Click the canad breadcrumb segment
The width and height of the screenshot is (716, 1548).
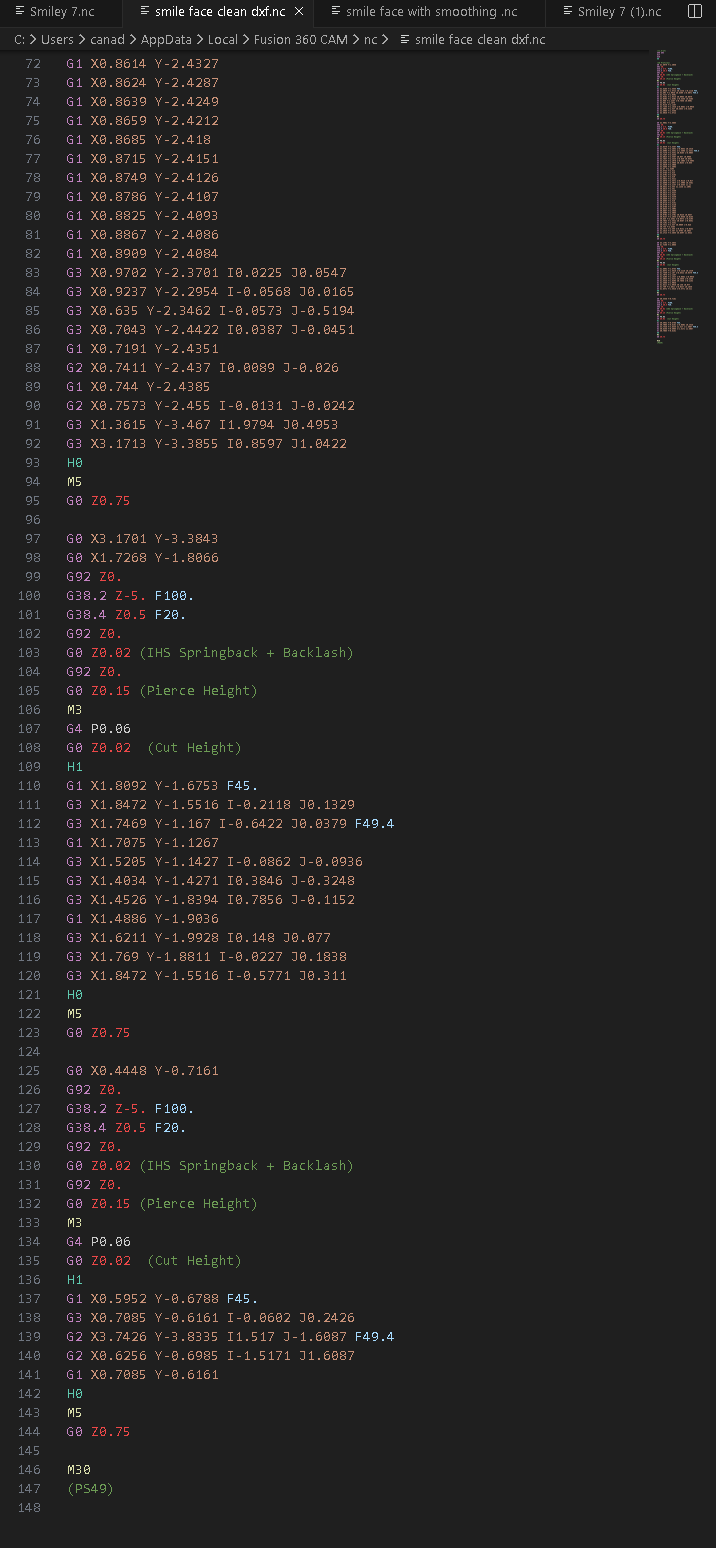[x=107, y=40]
